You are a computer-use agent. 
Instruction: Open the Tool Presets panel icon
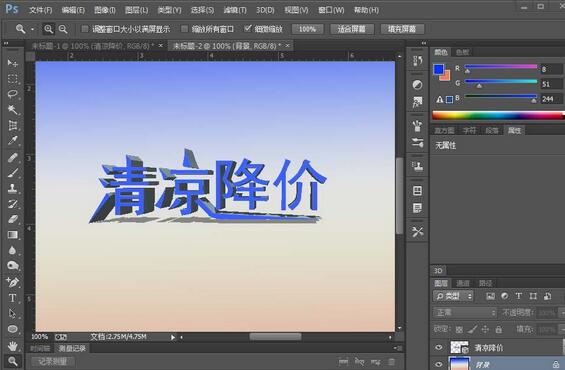[418, 232]
